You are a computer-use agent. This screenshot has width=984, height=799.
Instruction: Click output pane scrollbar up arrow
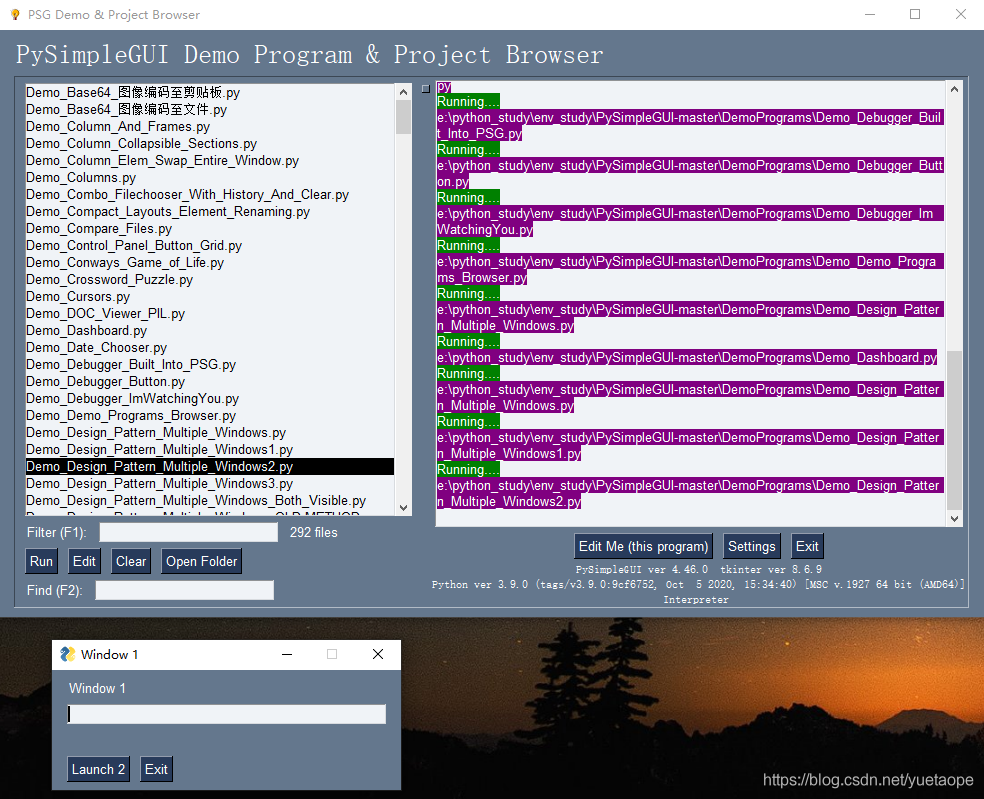tap(955, 89)
